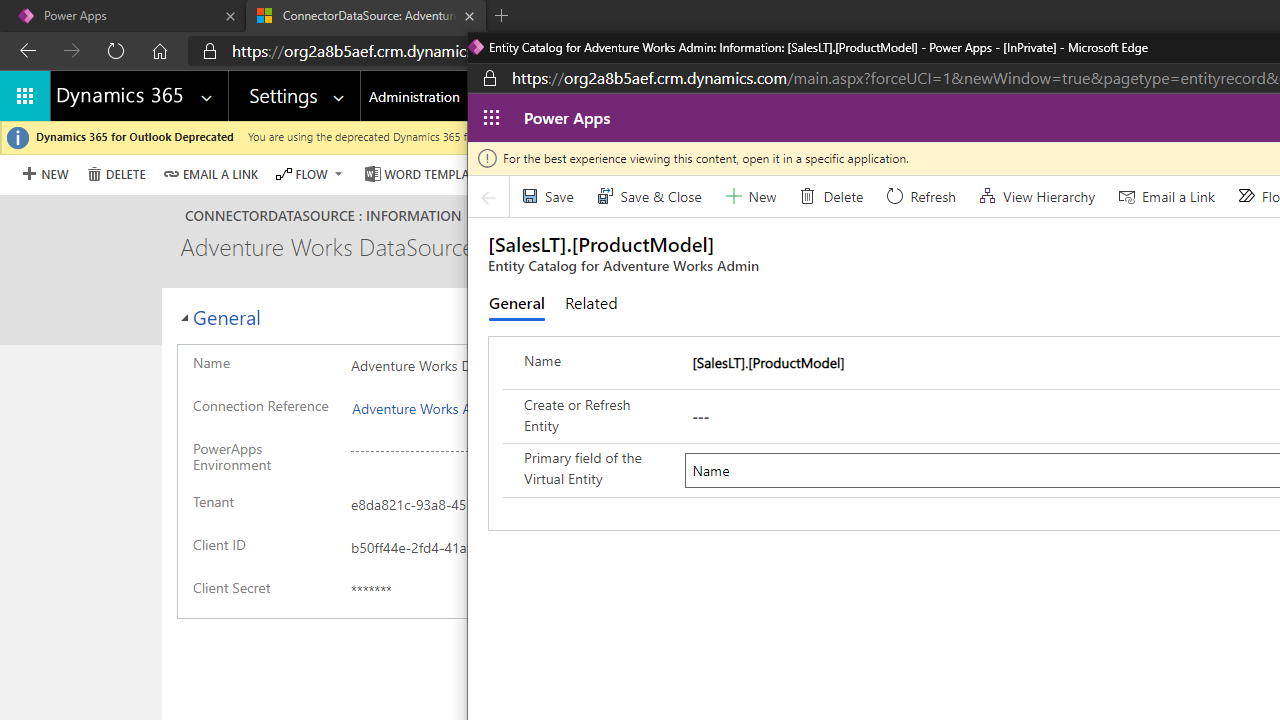This screenshot has height=720, width=1280.
Task: Click the [SalesLT].[ProductModel] record title
Action: (601, 245)
